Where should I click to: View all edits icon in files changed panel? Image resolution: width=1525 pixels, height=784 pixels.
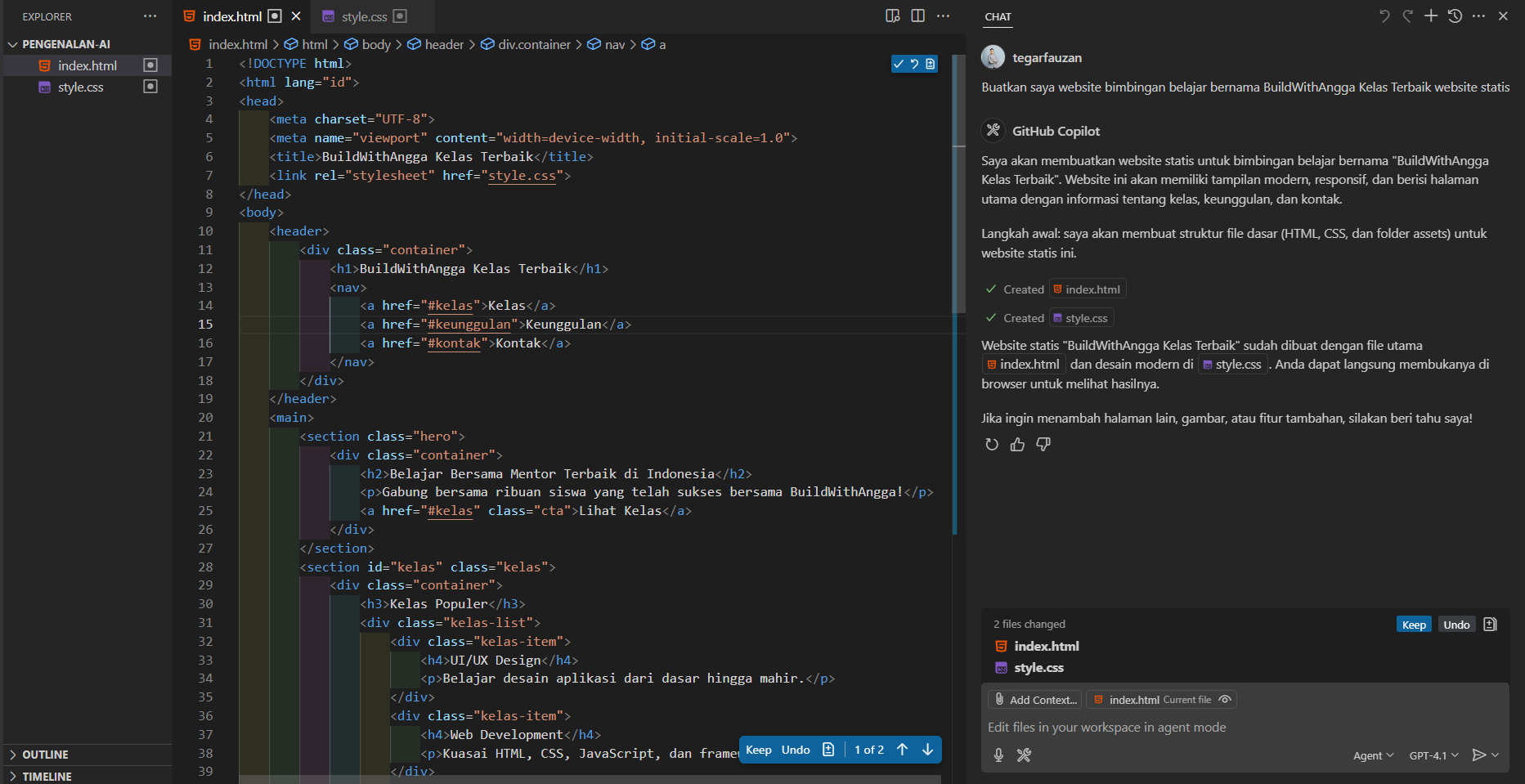click(1490, 625)
